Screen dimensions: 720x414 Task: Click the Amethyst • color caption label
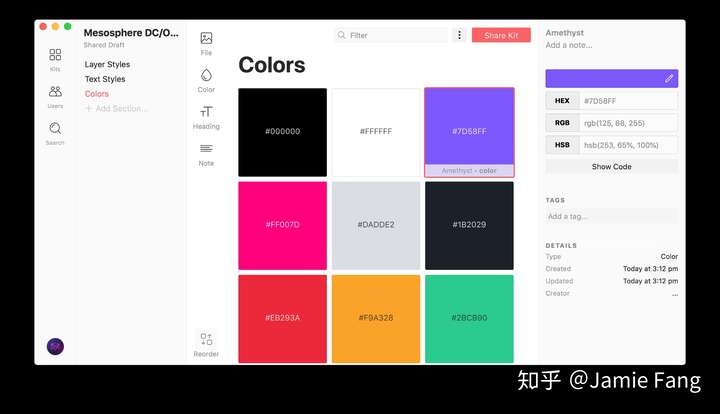point(469,170)
